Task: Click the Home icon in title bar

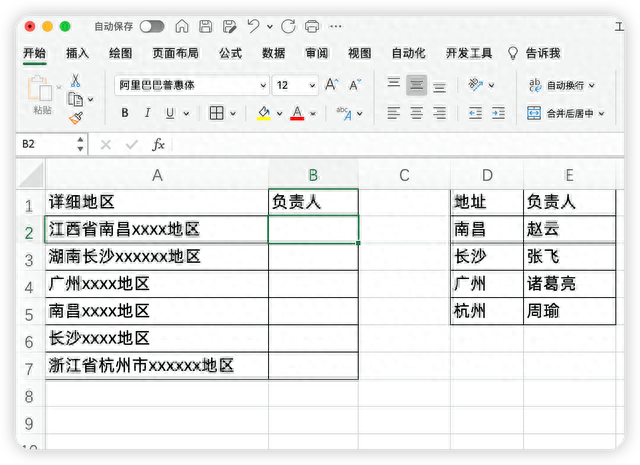Action: [x=182, y=27]
